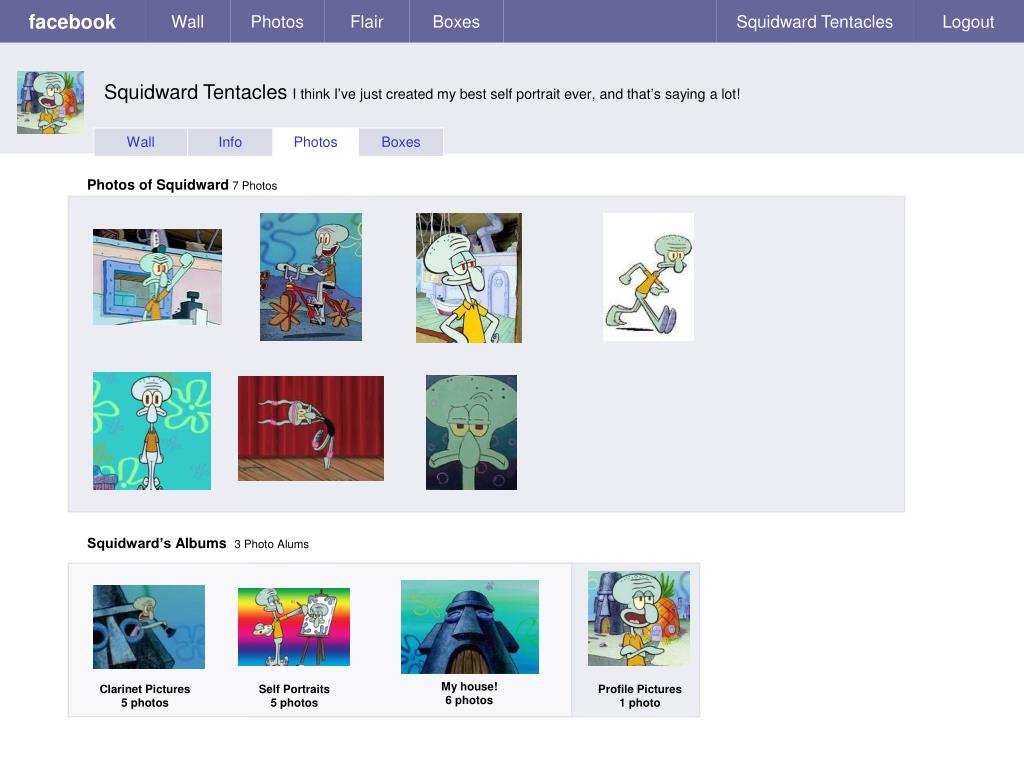This screenshot has width=1024, height=768.
Task: Click the Clarinet Pictures album title
Action: tap(145, 689)
